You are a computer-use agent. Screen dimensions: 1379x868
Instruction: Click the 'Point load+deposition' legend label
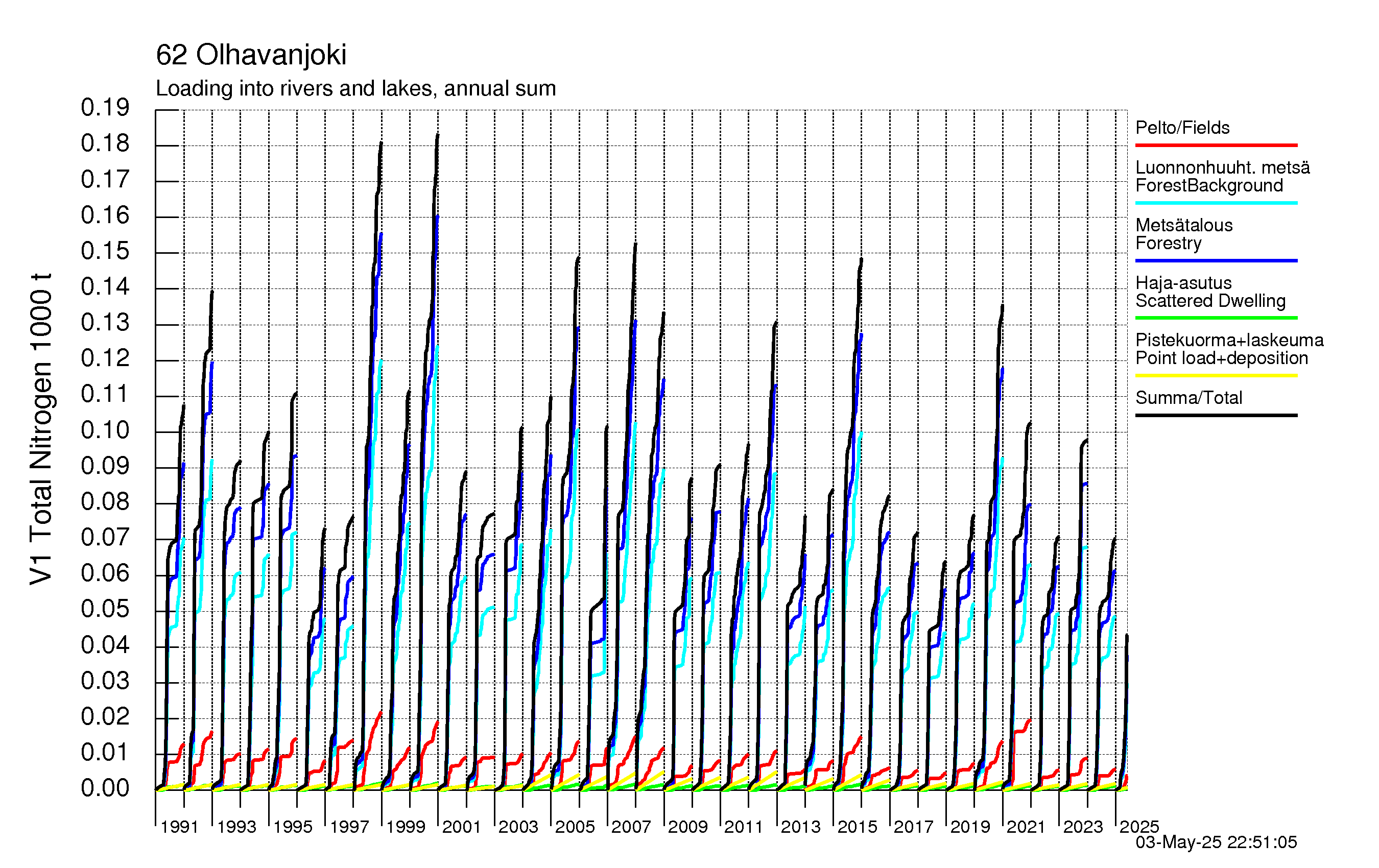coord(1222,358)
